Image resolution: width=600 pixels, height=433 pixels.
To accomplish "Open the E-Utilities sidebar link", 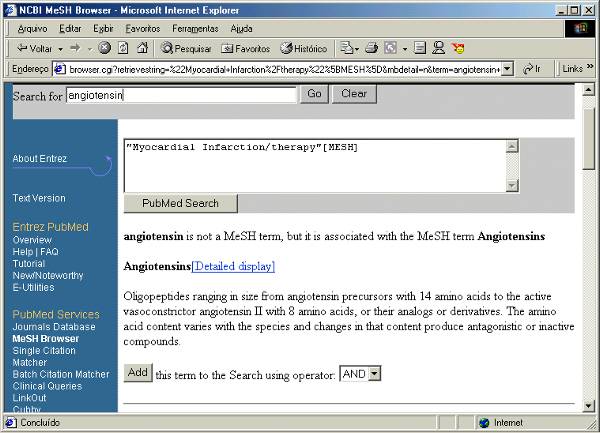I will [x=33, y=287].
